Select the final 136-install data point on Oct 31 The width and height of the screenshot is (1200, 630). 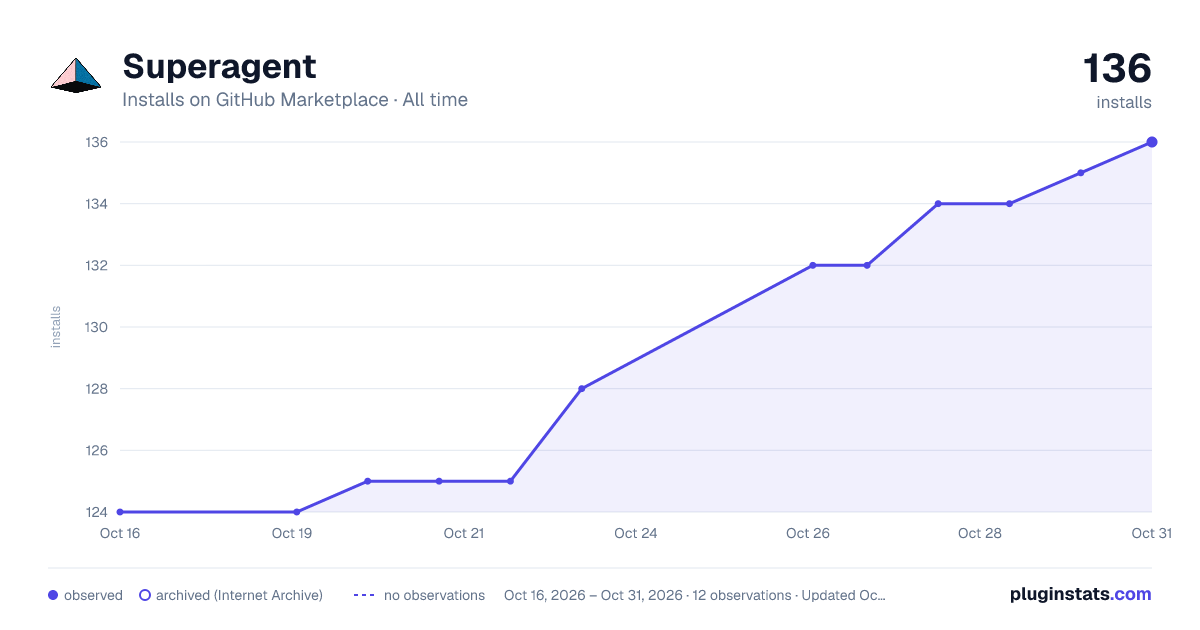coord(1152,142)
